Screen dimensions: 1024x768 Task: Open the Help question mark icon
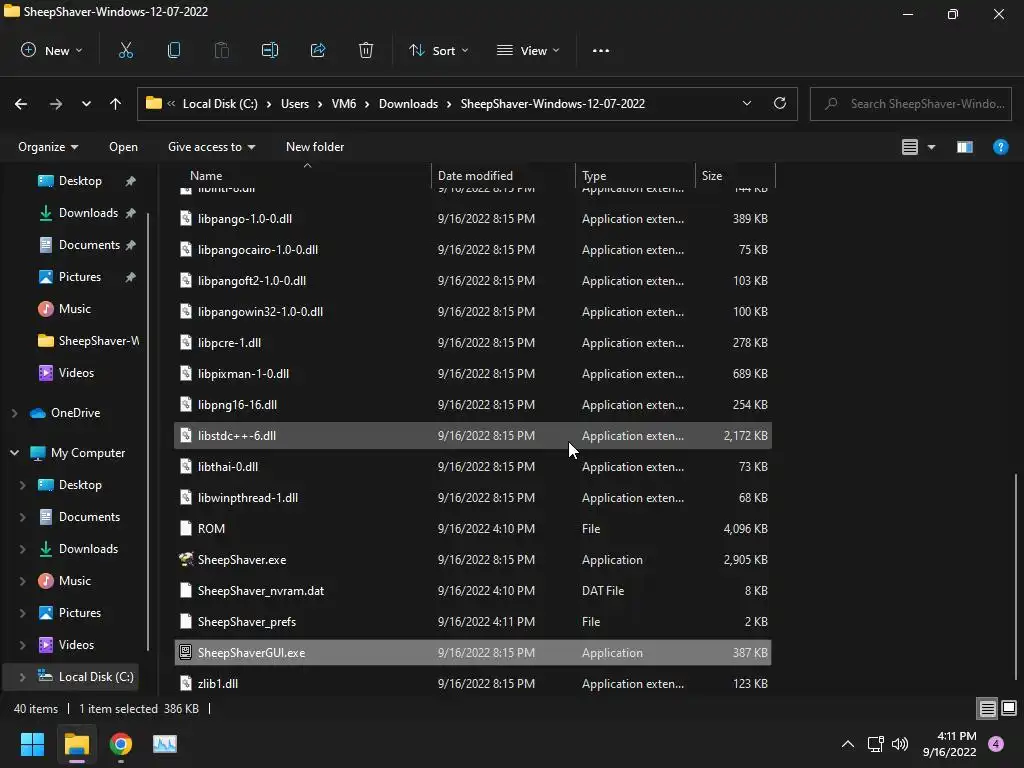click(1000, 147)
